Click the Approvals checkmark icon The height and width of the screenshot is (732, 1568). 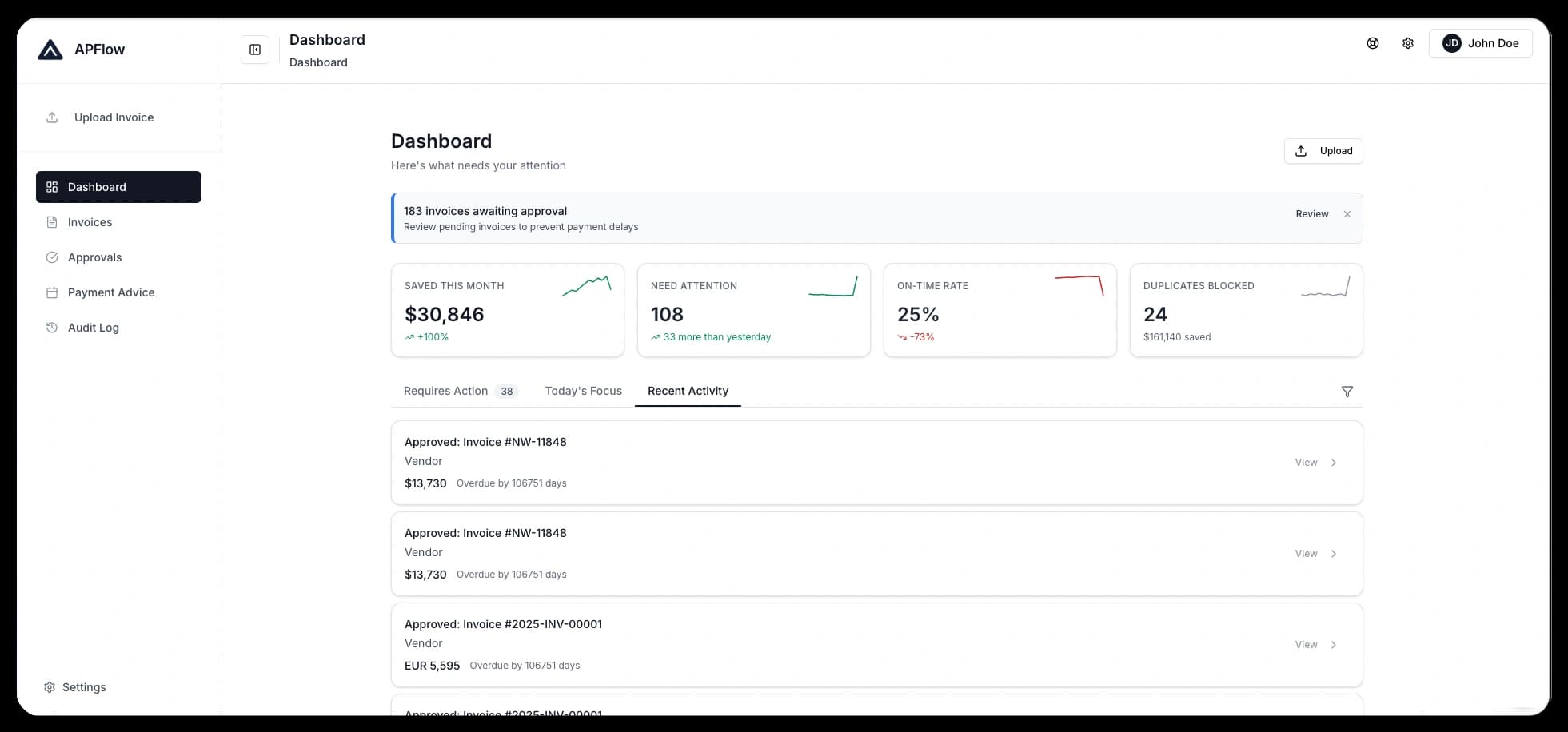pos(51,257)
